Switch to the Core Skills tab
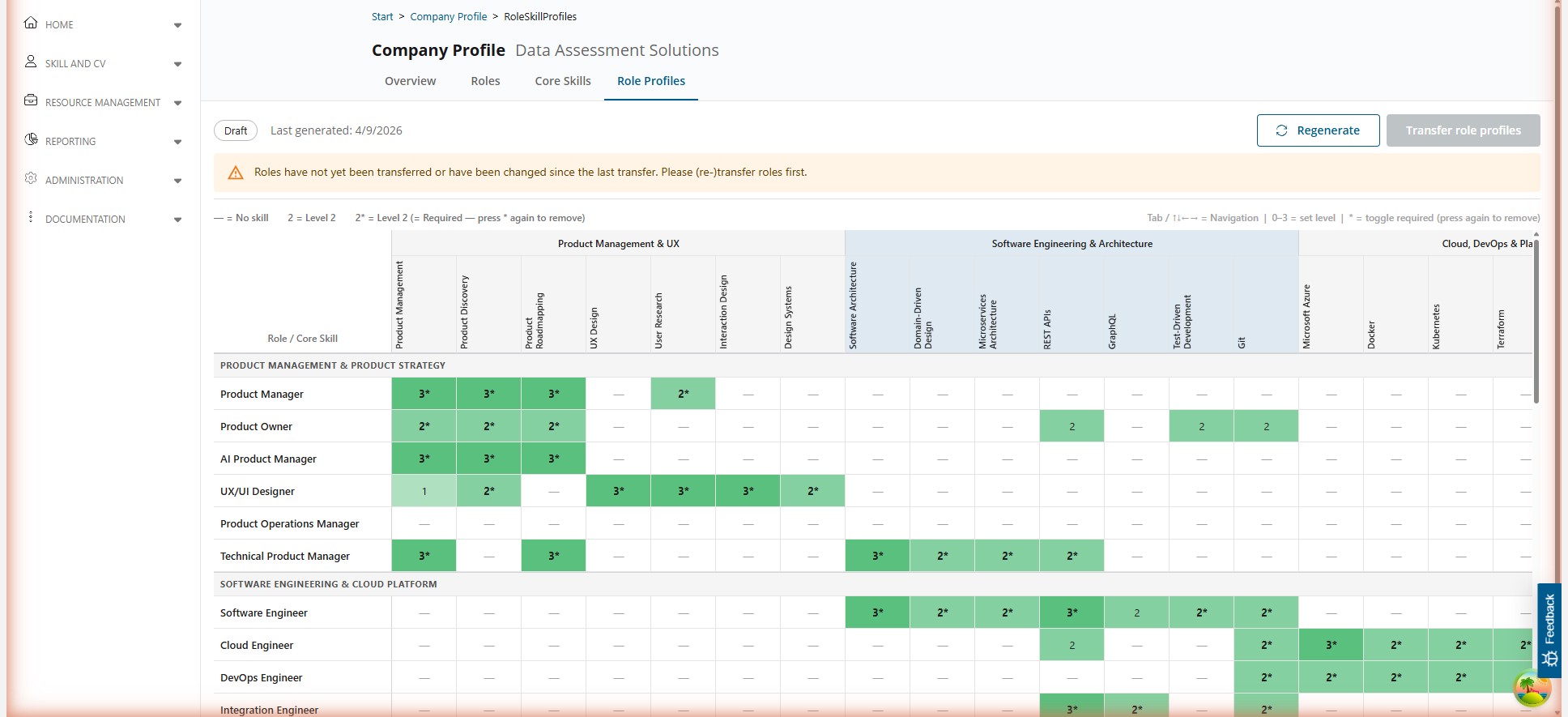 coord(563,81)
